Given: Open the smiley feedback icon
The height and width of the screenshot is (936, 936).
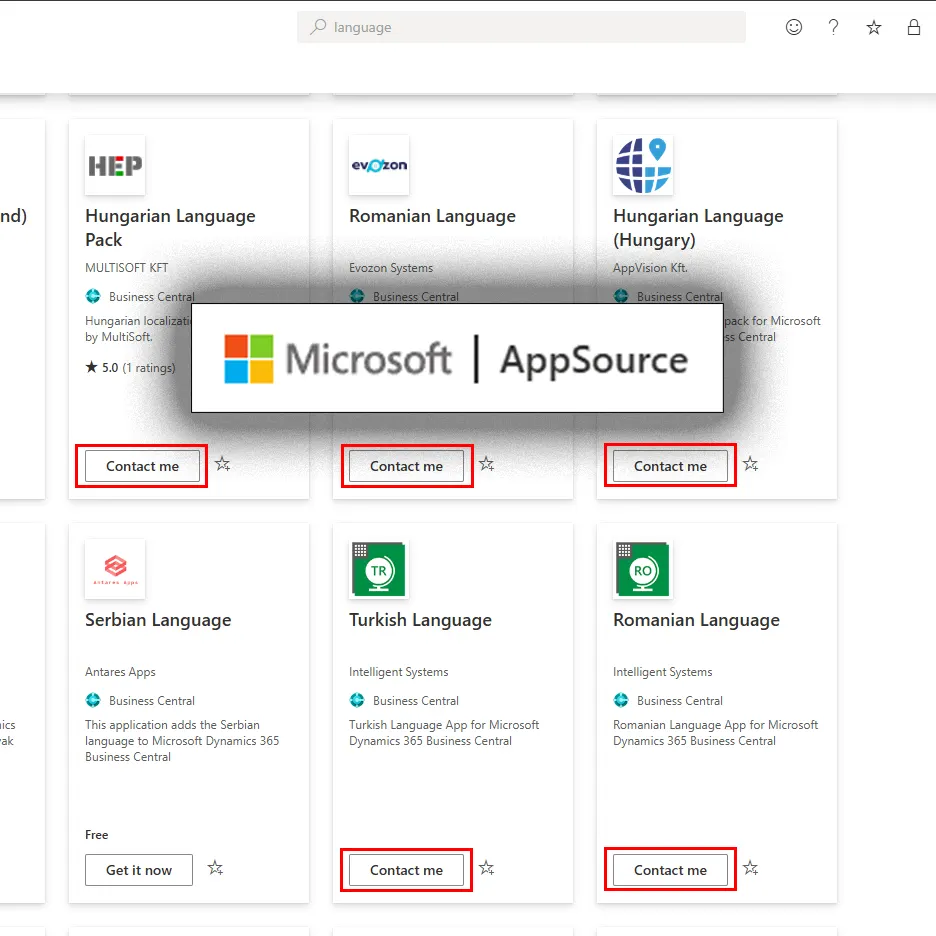Looking at the screenshot, I should click(x=793, y=27).
